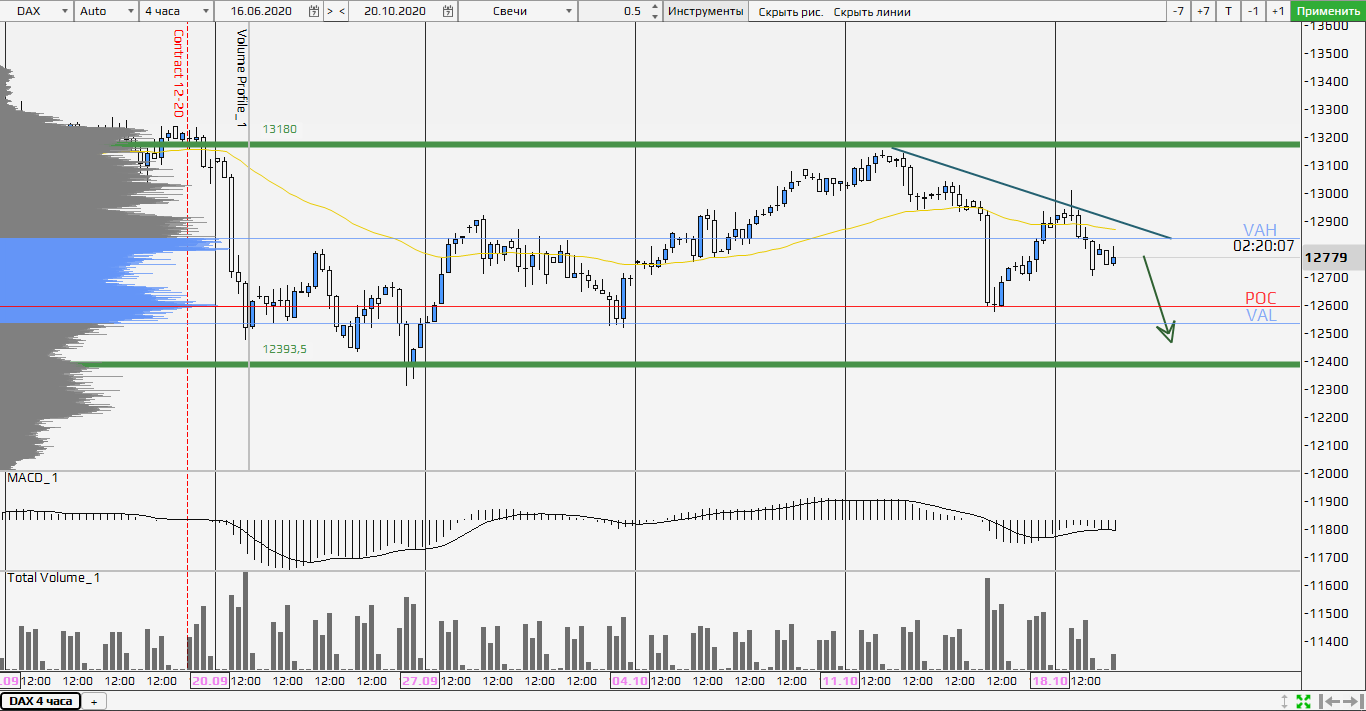Toggle 'Скрыть линии' to hide lines
This screenshot has width=1366, height=711.
pos(872,11)
